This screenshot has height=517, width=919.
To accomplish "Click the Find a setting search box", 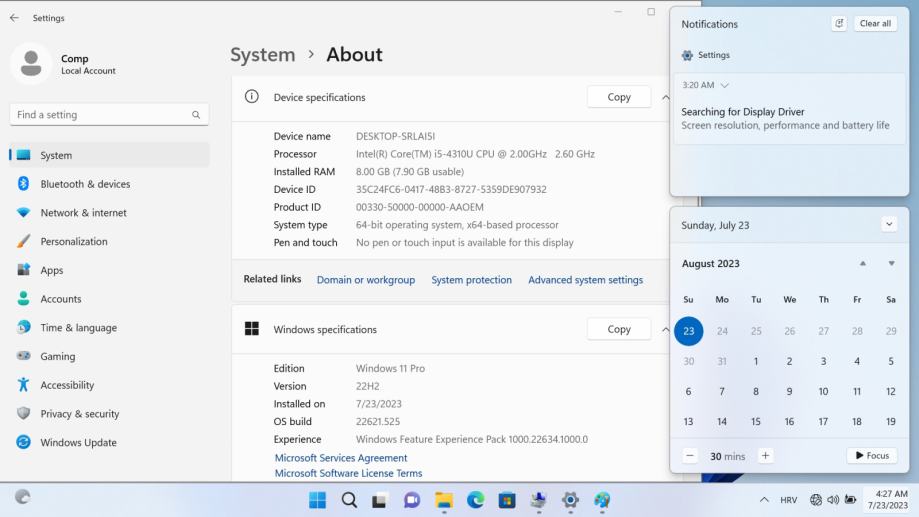I will [100, 115].
